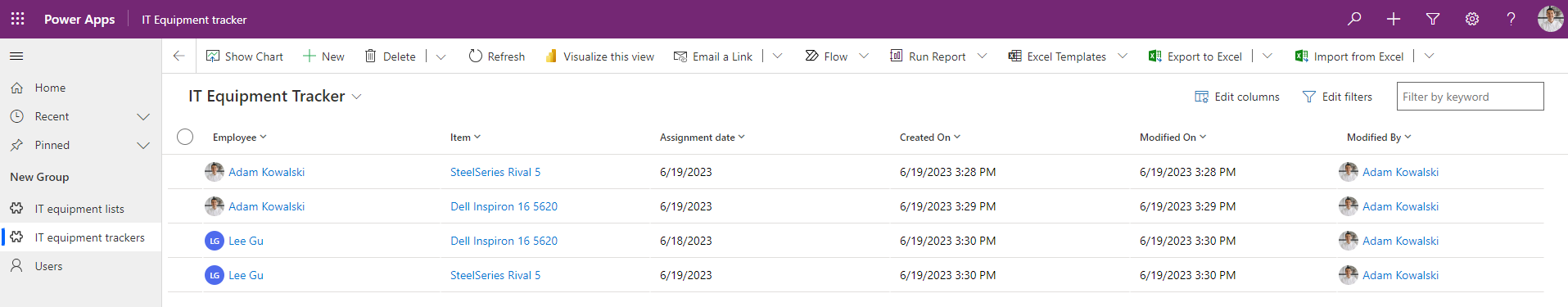
Task: Click Edit columns
Action: pyautogui.click(x=1237, y=97)
